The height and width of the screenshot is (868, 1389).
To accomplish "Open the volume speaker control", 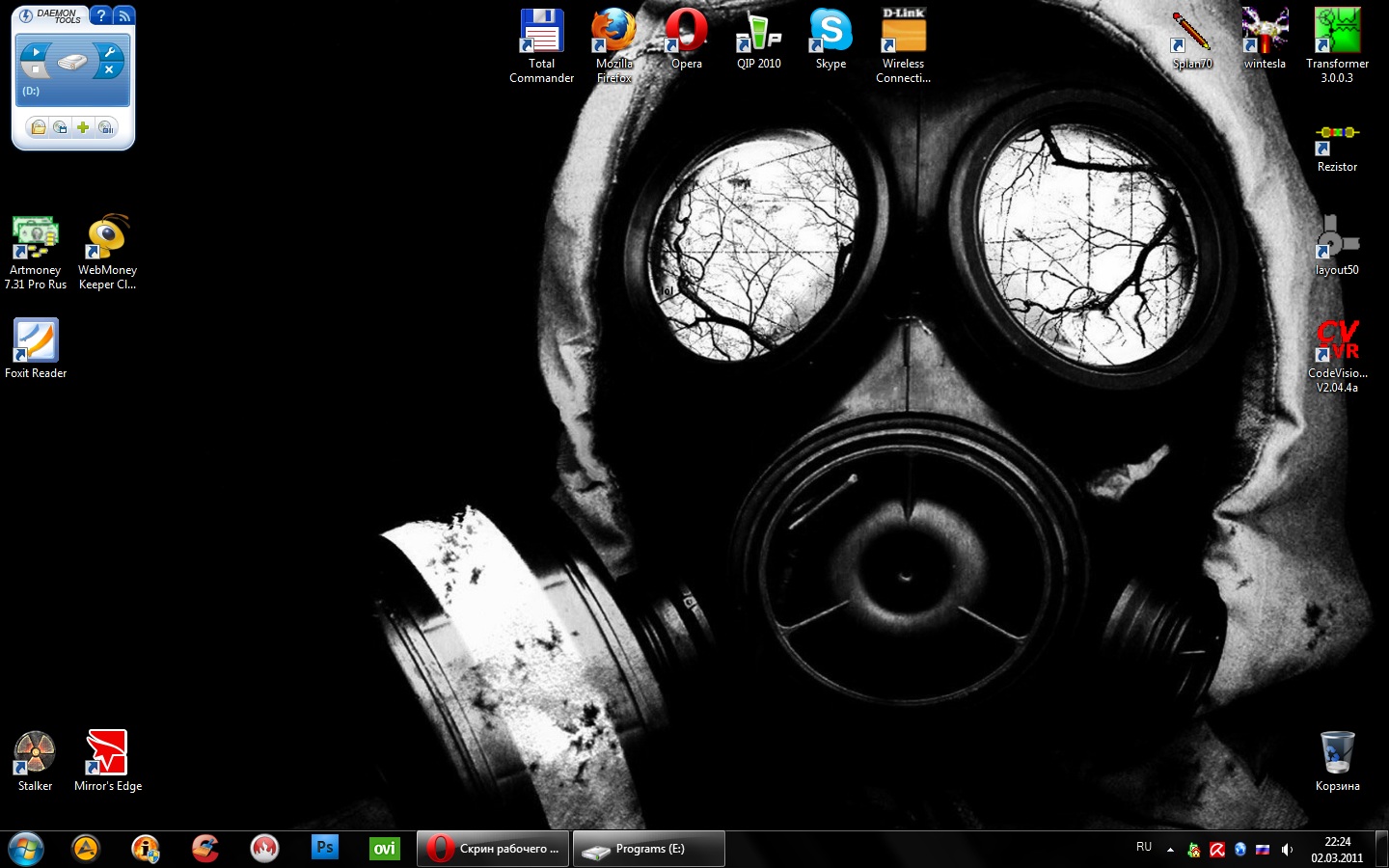I will point(1287,850).
